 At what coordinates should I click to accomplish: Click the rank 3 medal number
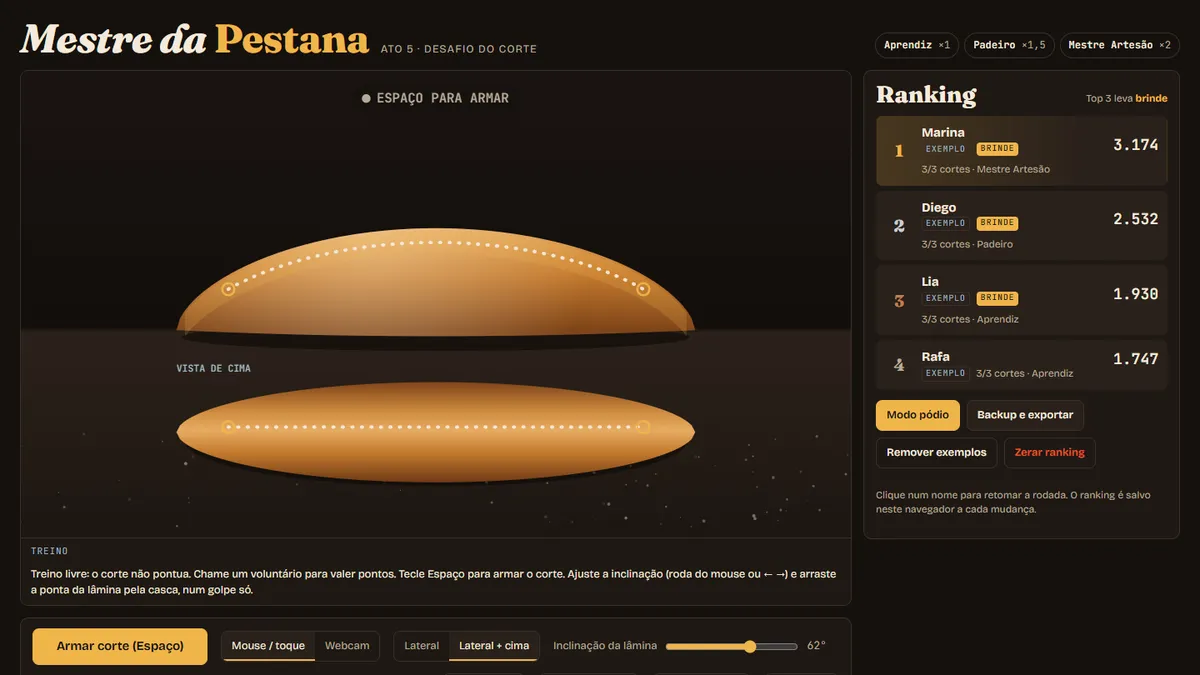coord(899,300)
